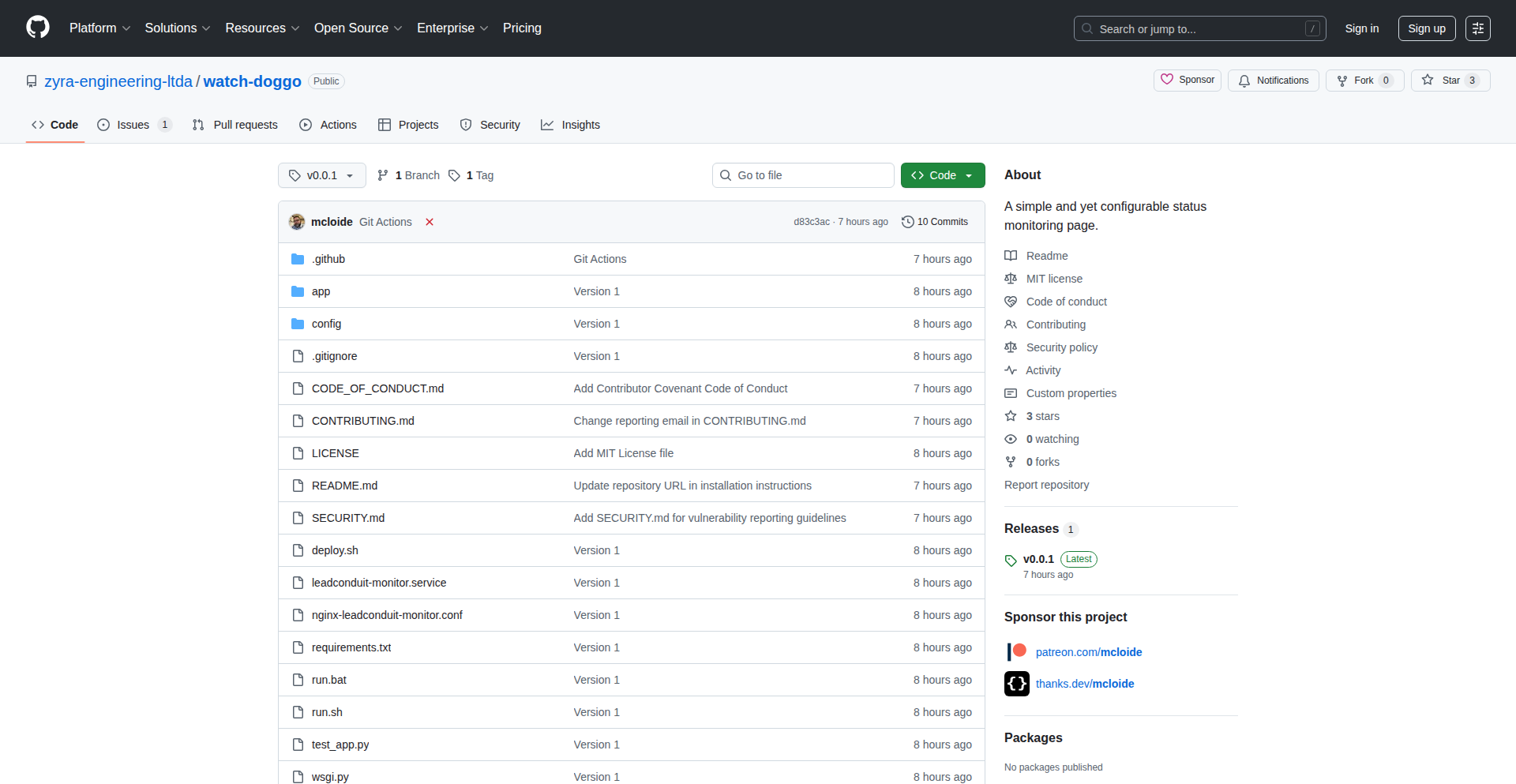Open mcloide's avatar image
Image resolution: width=1516 pixels, height=784 pixels.
point(297,222)
